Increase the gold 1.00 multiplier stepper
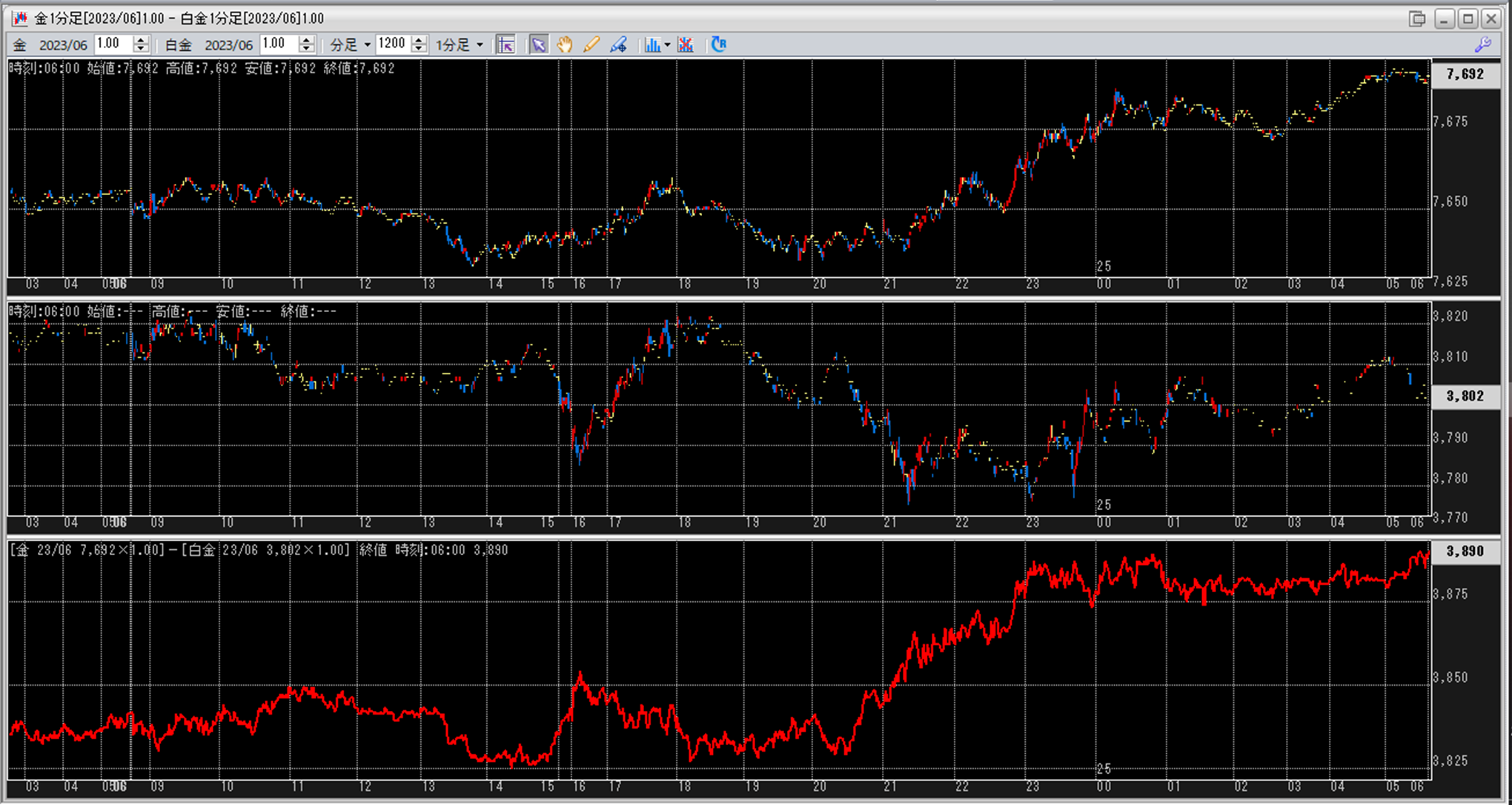The height and width of the screenshot is (805, 1512). coord(141,40)
